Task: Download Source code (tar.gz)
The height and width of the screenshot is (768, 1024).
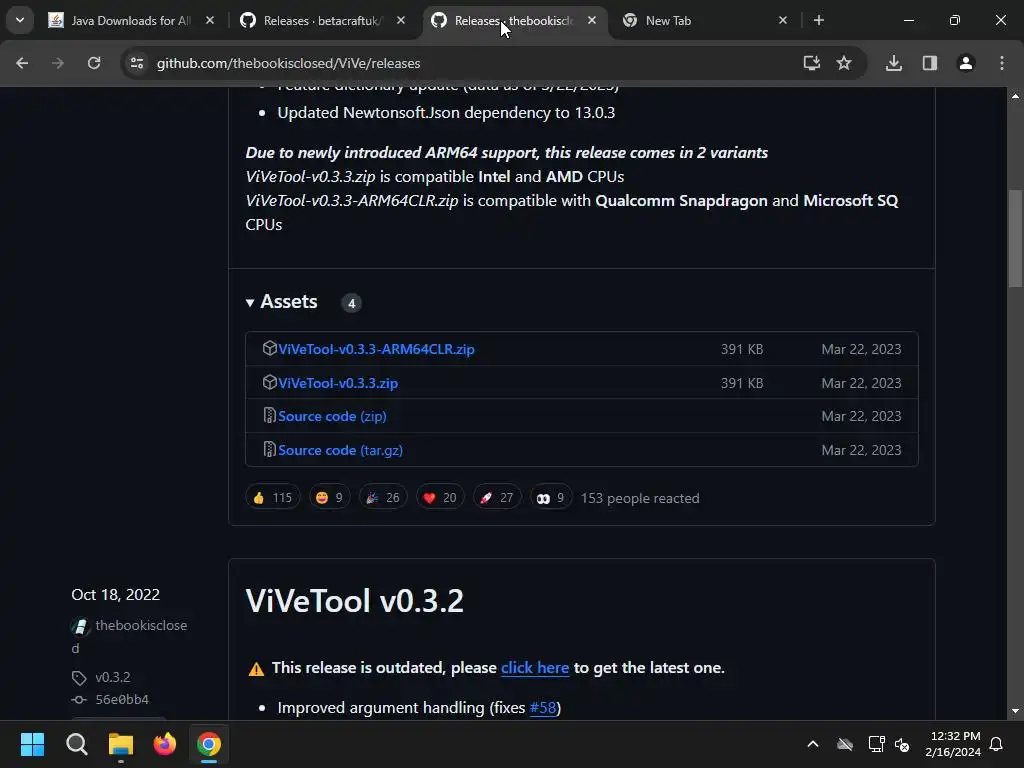Action: tap(340, 451)
